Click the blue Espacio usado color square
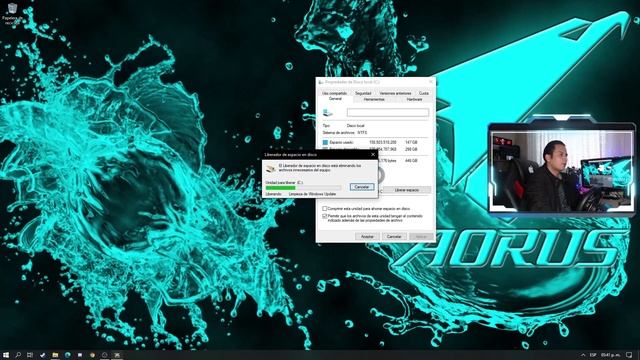640x360 pixels. [x=325, y=142]
